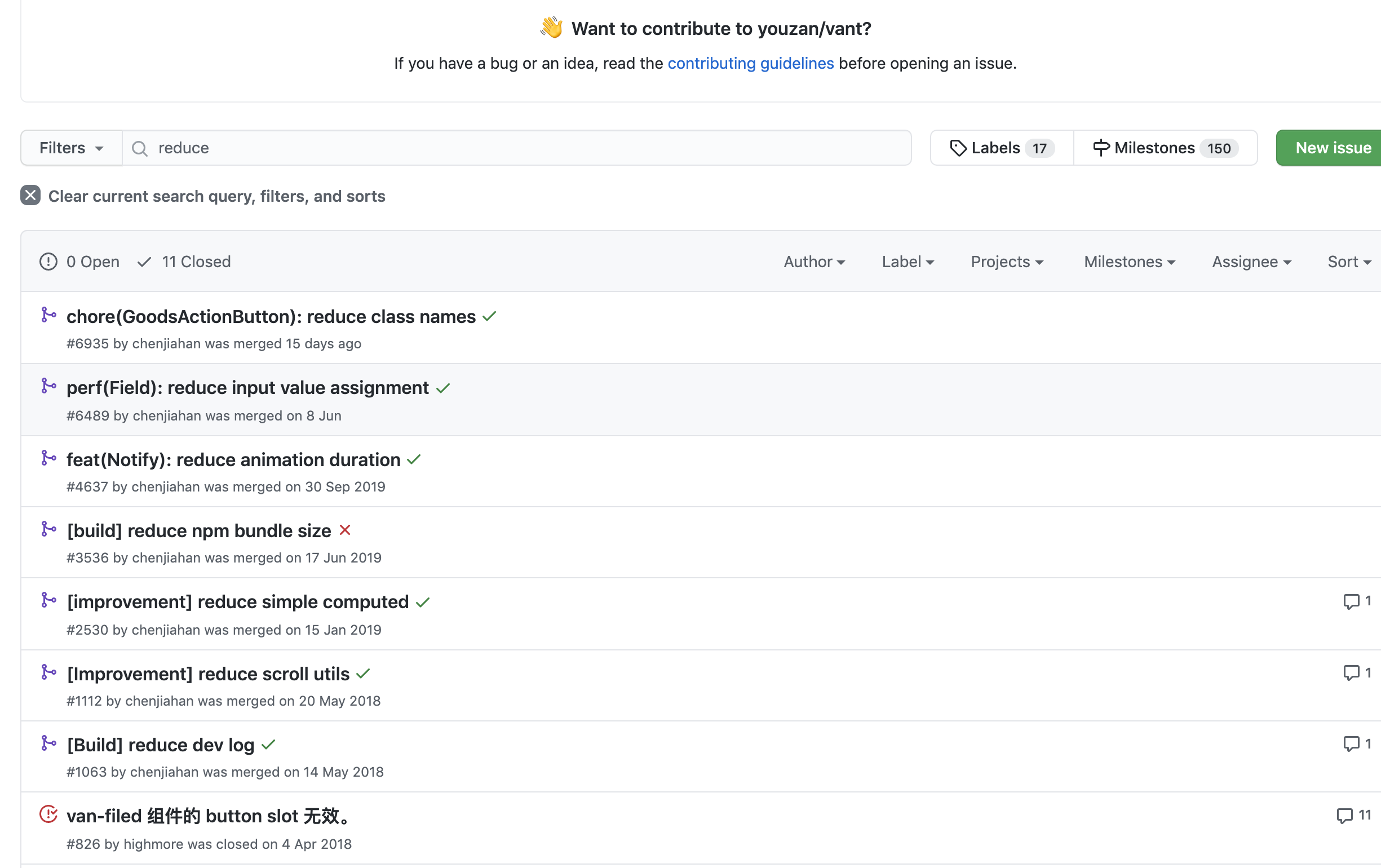The image size is (1381, 868).
Task: Focus the search field containing reduce
Action: pos(516,148)
